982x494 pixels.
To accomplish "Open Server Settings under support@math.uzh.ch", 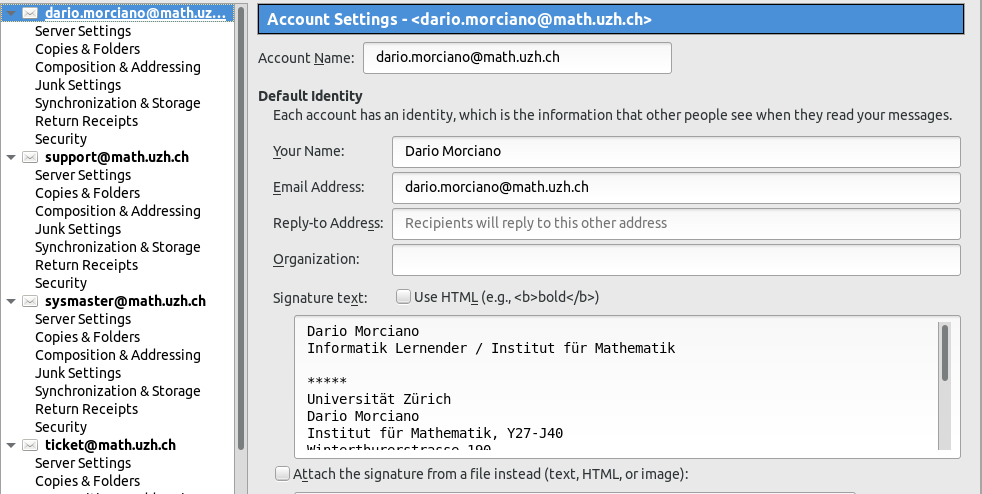I will [x=83, y=175].
